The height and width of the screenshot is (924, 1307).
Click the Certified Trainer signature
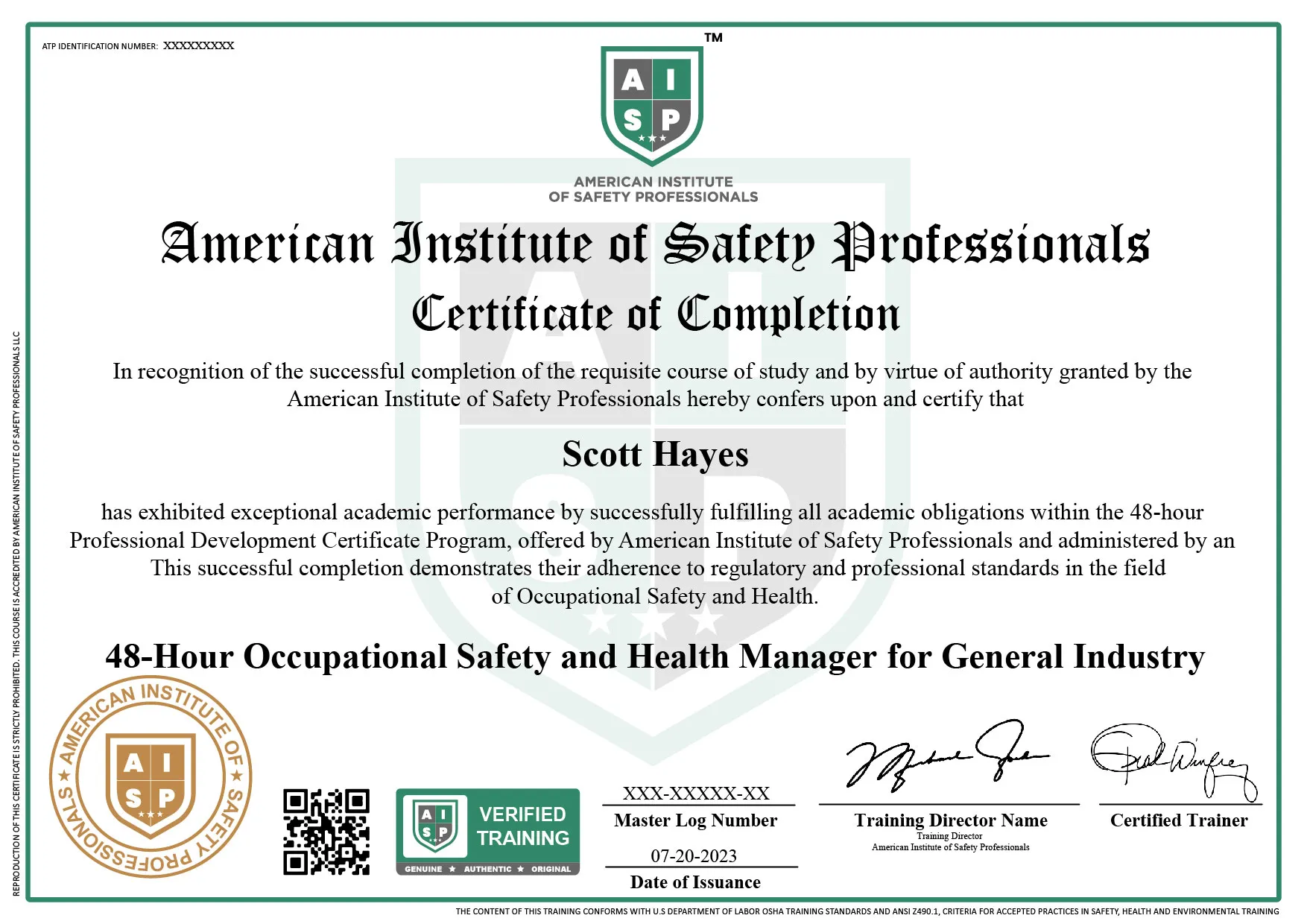tap(1174, 762)
